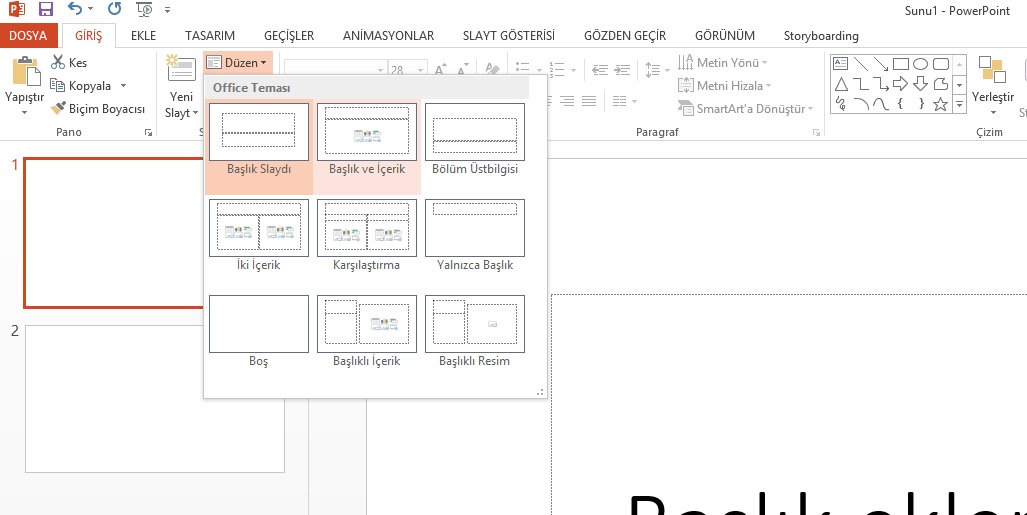Select the İki İçerik layout
1027x515 pixels.
point(259,236)
